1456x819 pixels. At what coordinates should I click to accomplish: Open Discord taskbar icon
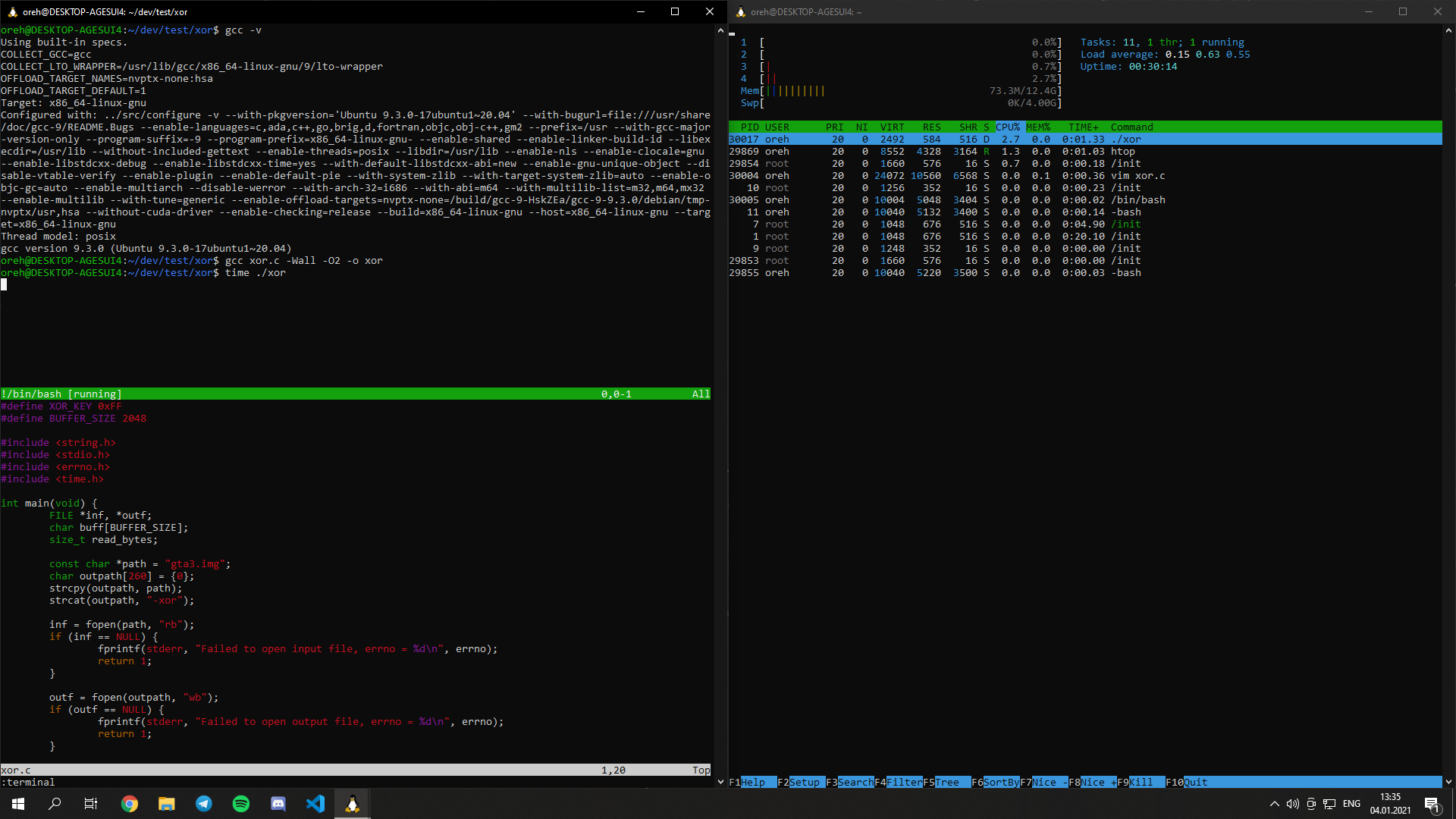pos(278,804)
